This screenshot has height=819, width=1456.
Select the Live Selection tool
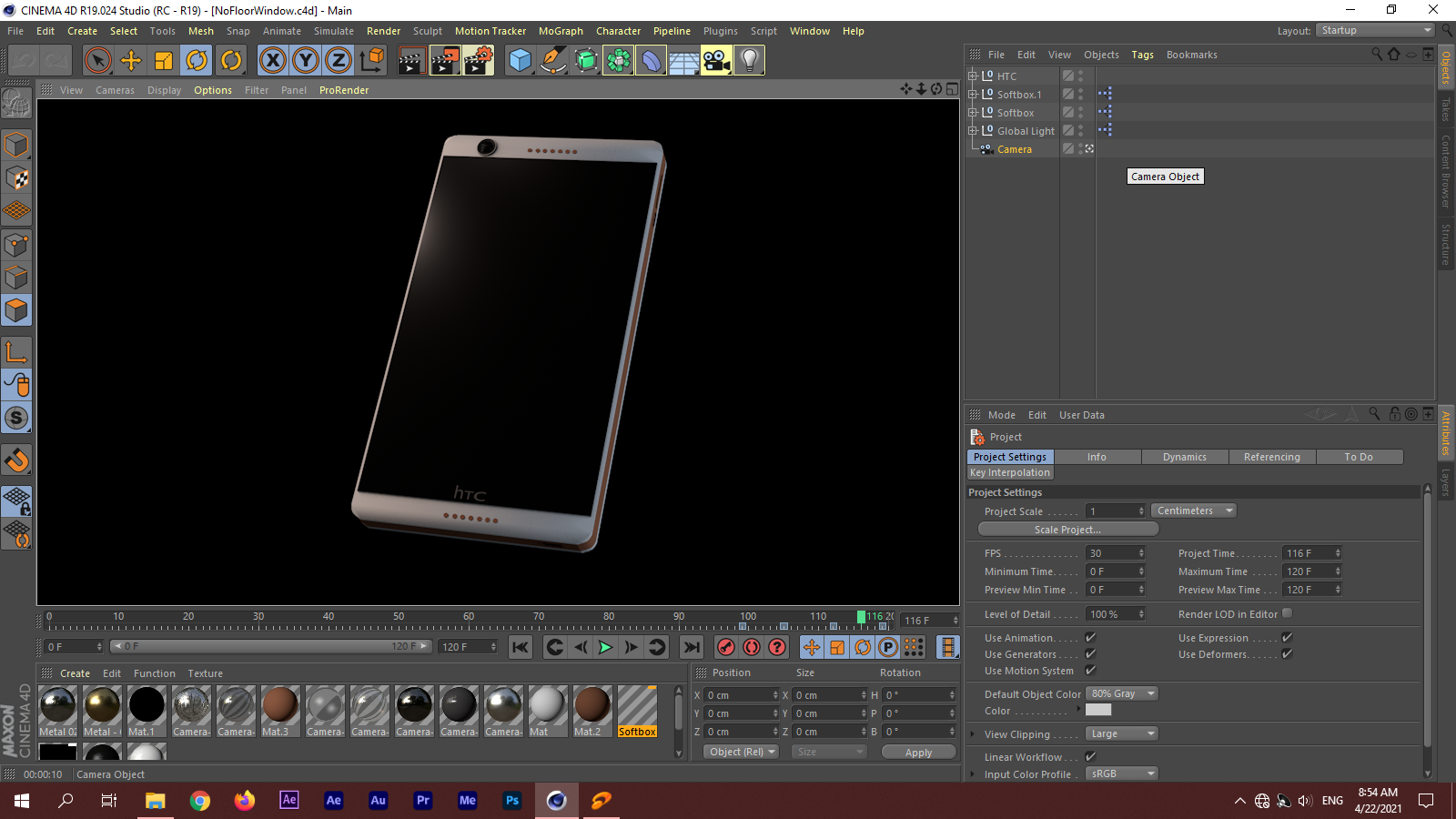(x=97, y=61)
